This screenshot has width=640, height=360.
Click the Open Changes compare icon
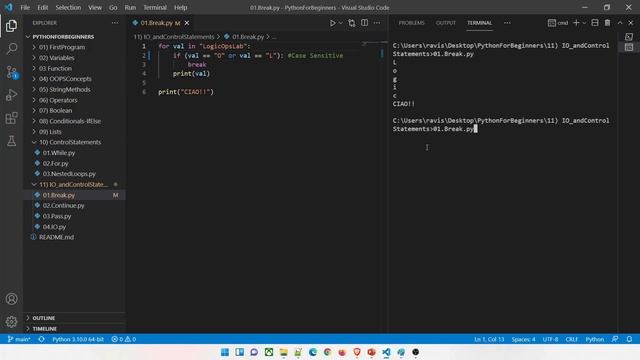[x=352, y=23]
